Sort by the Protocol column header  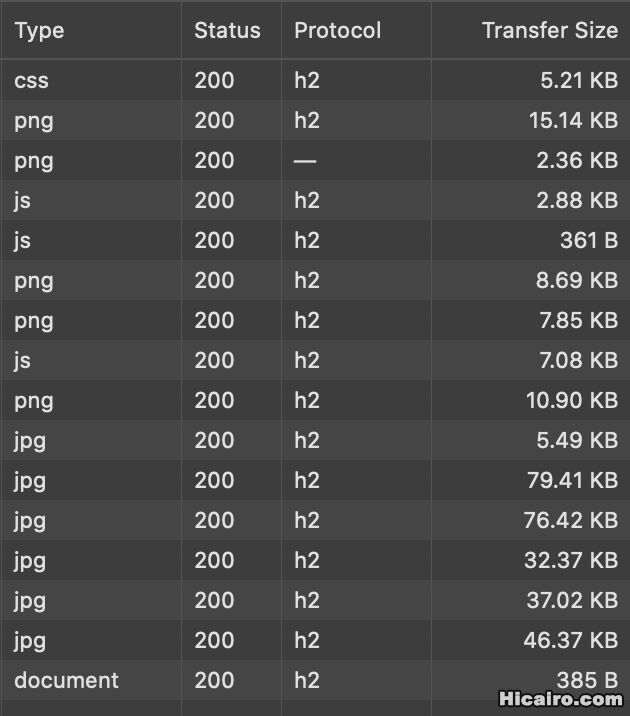[x=337, y=30]
